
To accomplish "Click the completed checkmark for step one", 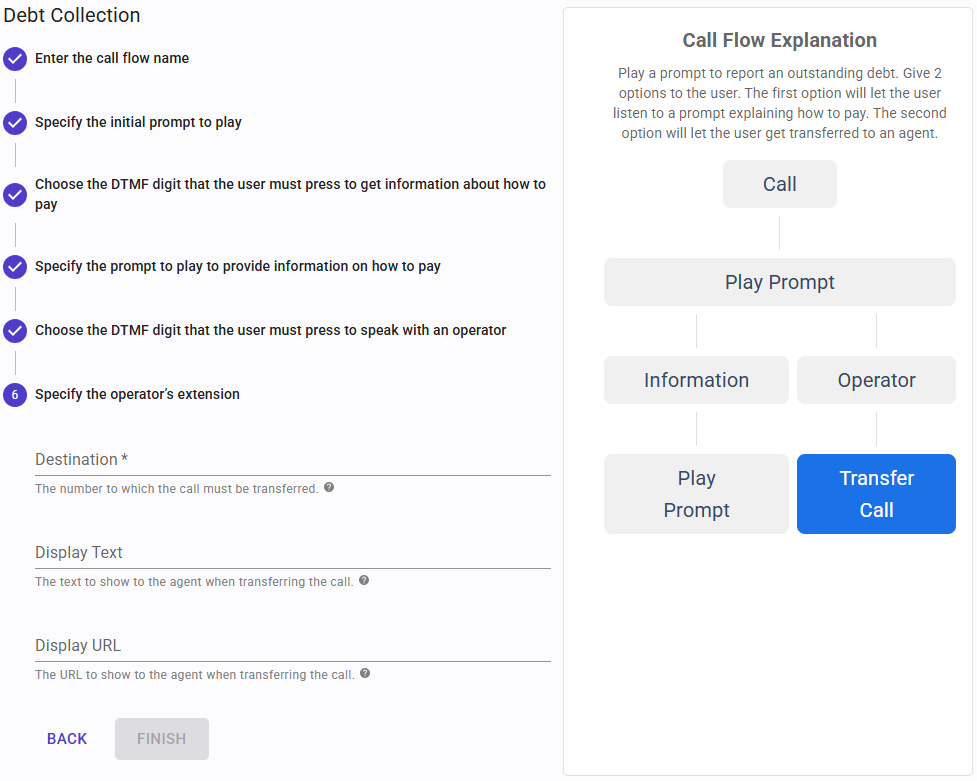I will 14,59.
